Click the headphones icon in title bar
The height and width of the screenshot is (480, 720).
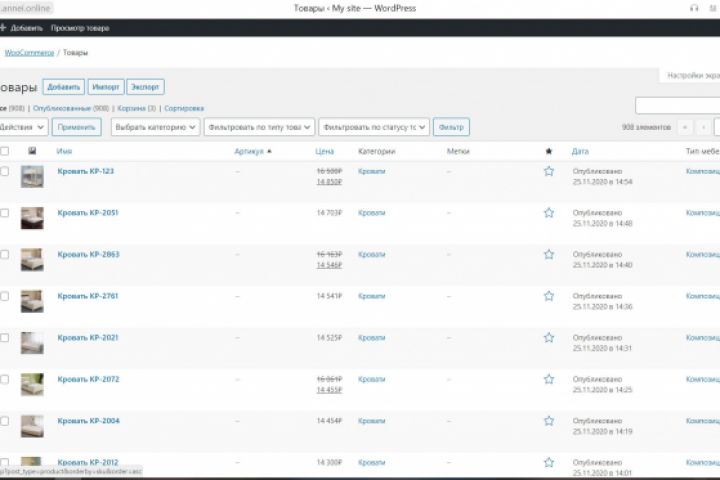694,8
